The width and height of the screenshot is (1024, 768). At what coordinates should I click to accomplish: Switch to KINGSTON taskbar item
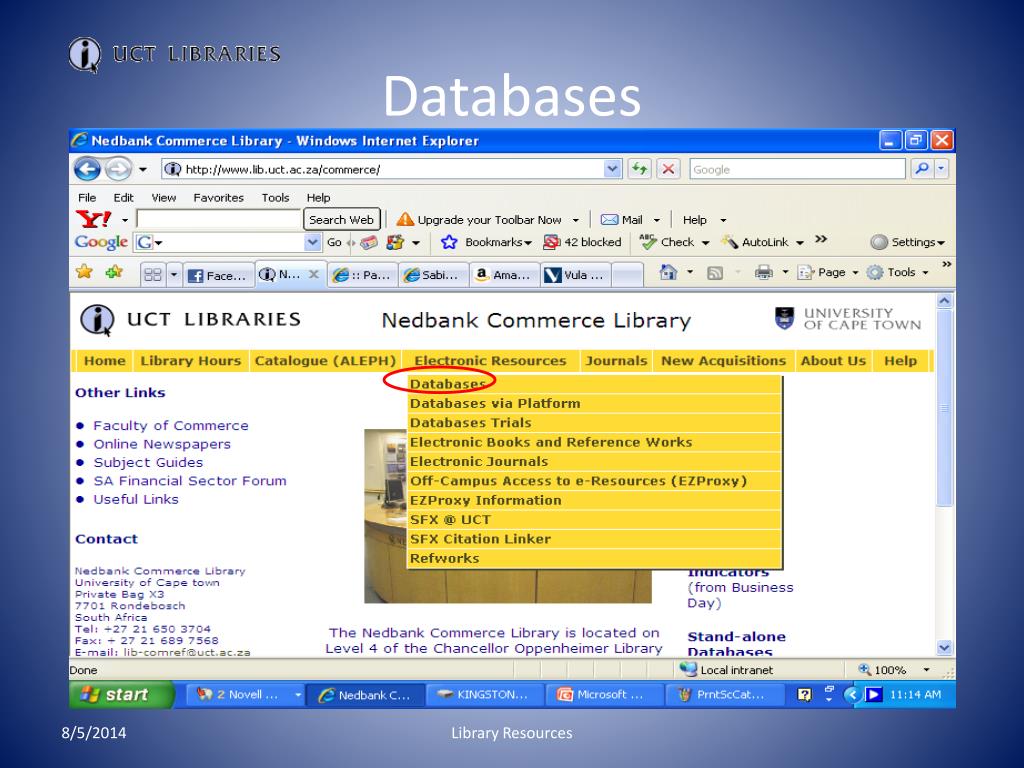click(x=485, y=695)
